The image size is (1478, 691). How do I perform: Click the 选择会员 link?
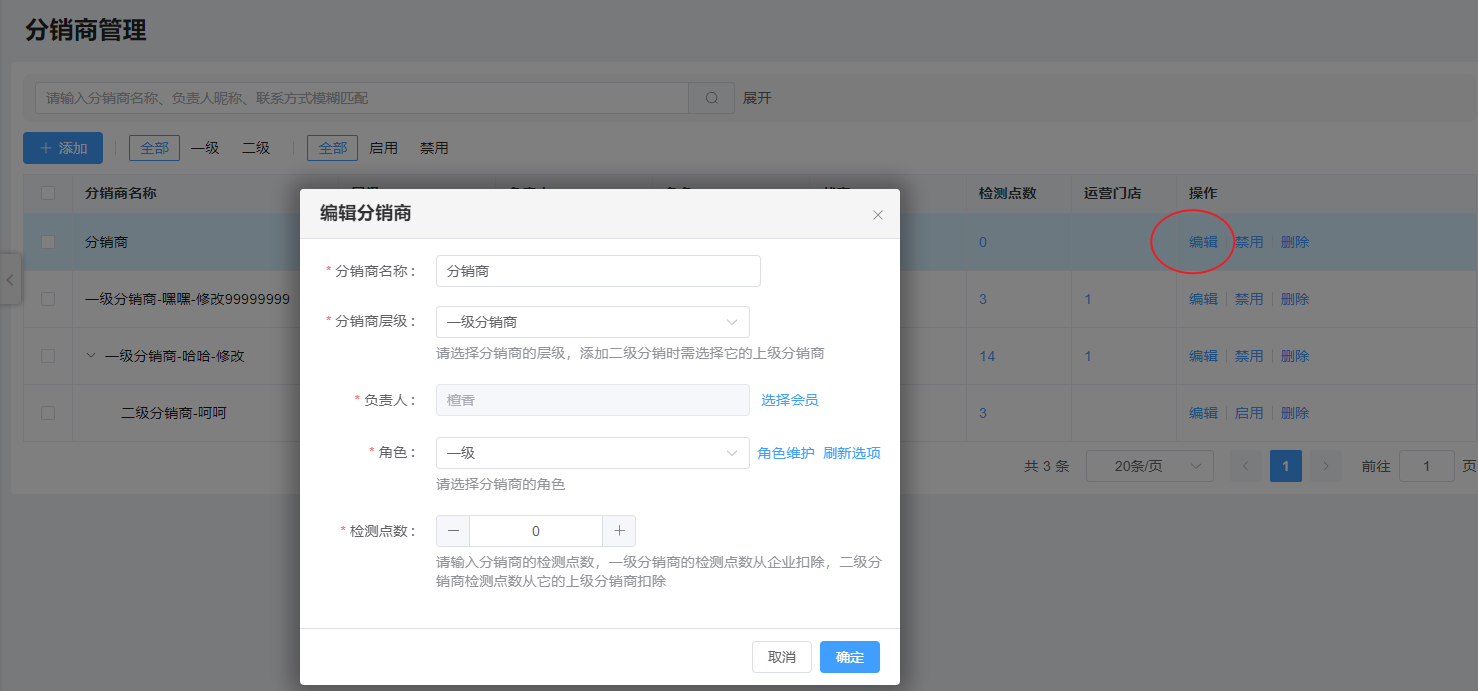(x=790, y=400)
